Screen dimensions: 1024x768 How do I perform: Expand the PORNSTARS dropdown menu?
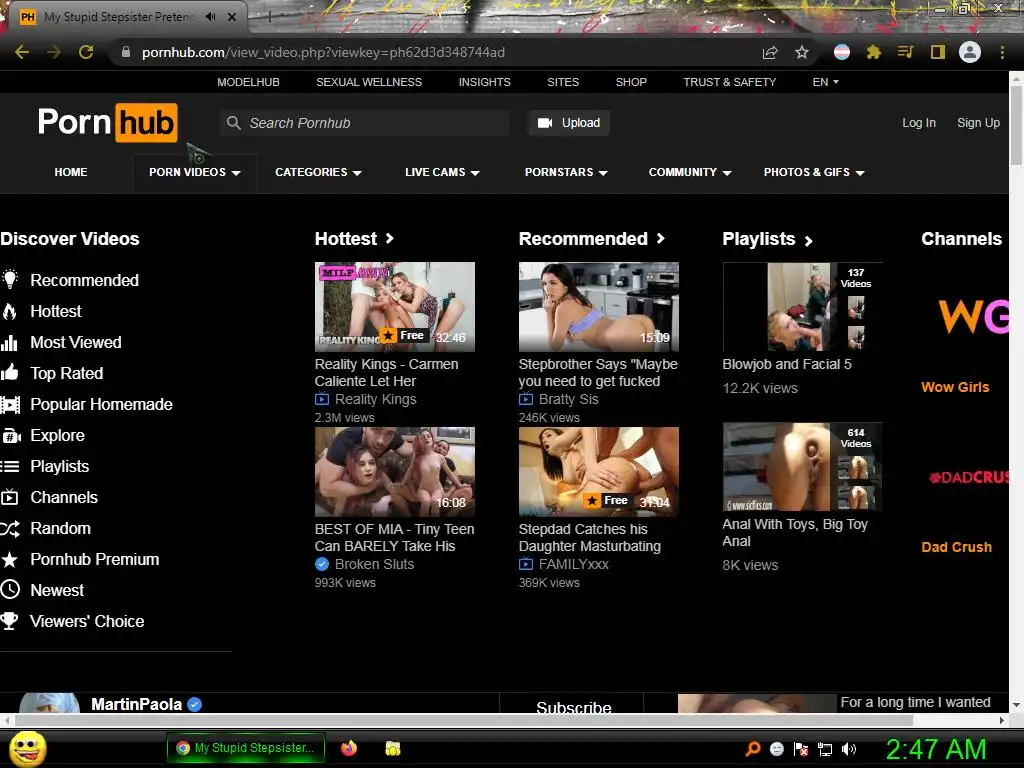(x=566, y=172)
